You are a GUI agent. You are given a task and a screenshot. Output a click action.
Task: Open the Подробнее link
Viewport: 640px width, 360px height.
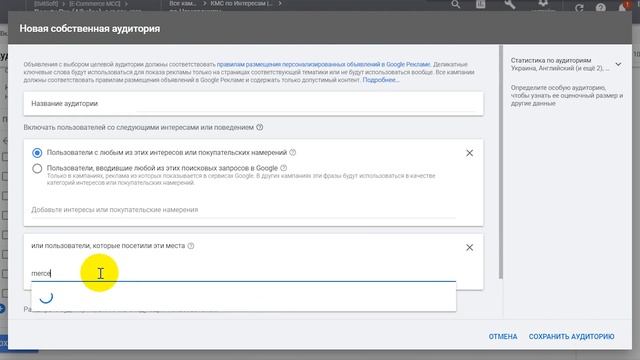pyautogui.click(x=381, y=80)
